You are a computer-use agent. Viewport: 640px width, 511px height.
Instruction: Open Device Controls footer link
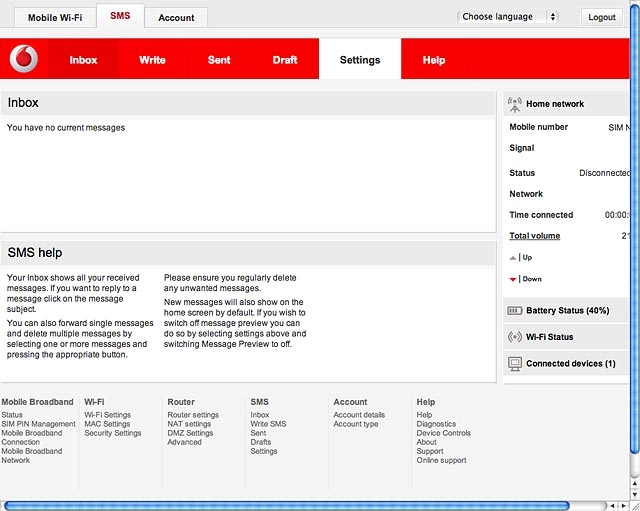(x=444, y=433)
